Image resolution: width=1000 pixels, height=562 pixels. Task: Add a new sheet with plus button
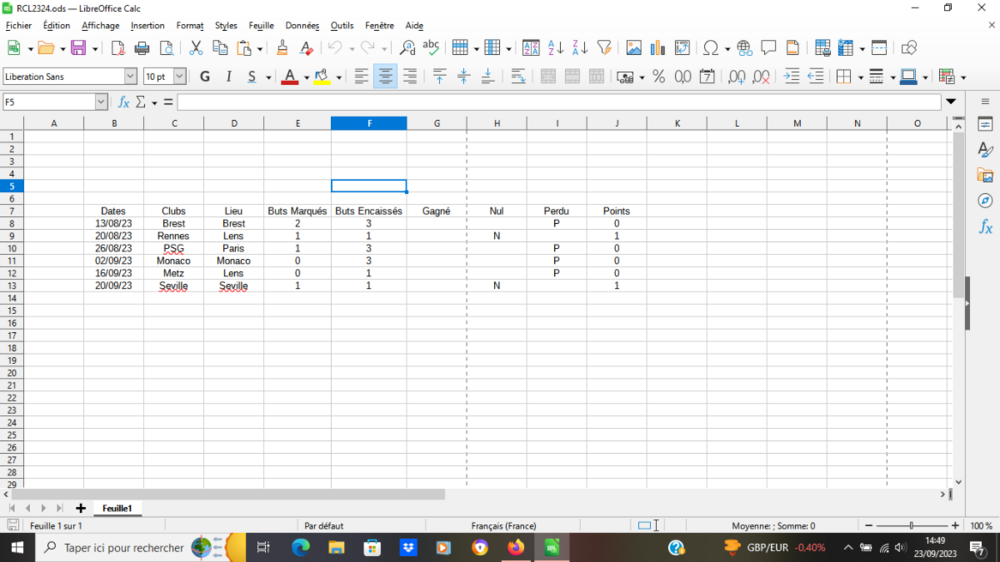tap(81, 508)
